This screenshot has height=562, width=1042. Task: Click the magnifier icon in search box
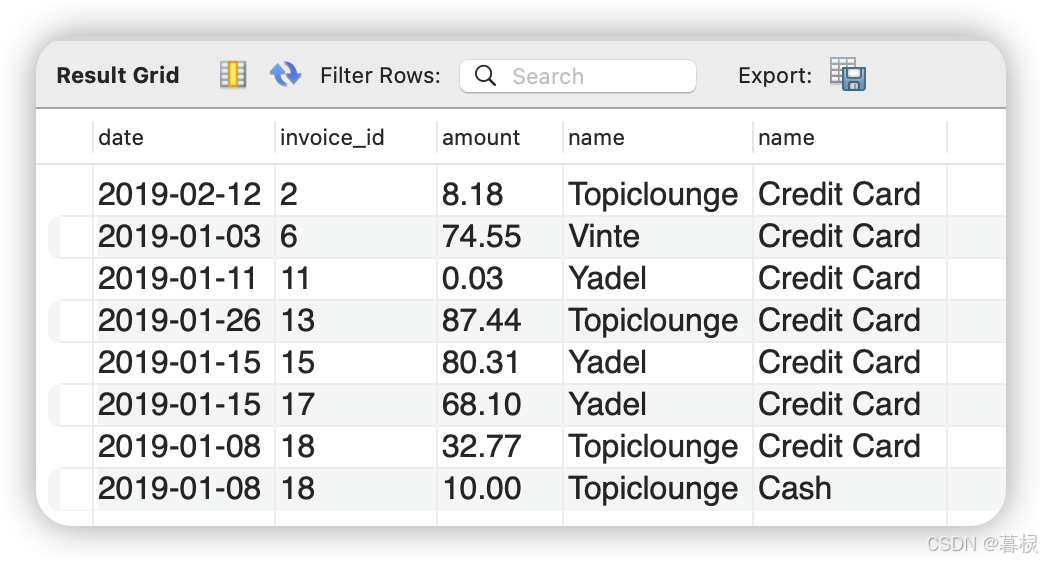485,76
